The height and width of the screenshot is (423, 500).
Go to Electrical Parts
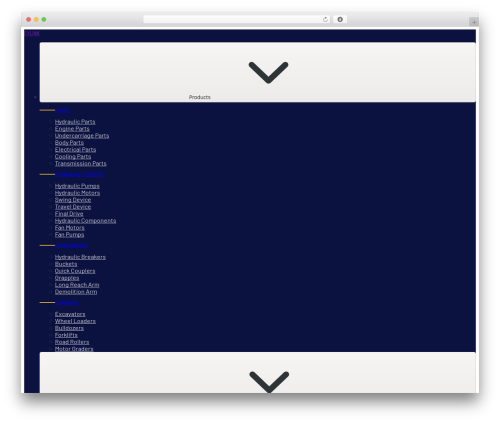click(75, 150)
